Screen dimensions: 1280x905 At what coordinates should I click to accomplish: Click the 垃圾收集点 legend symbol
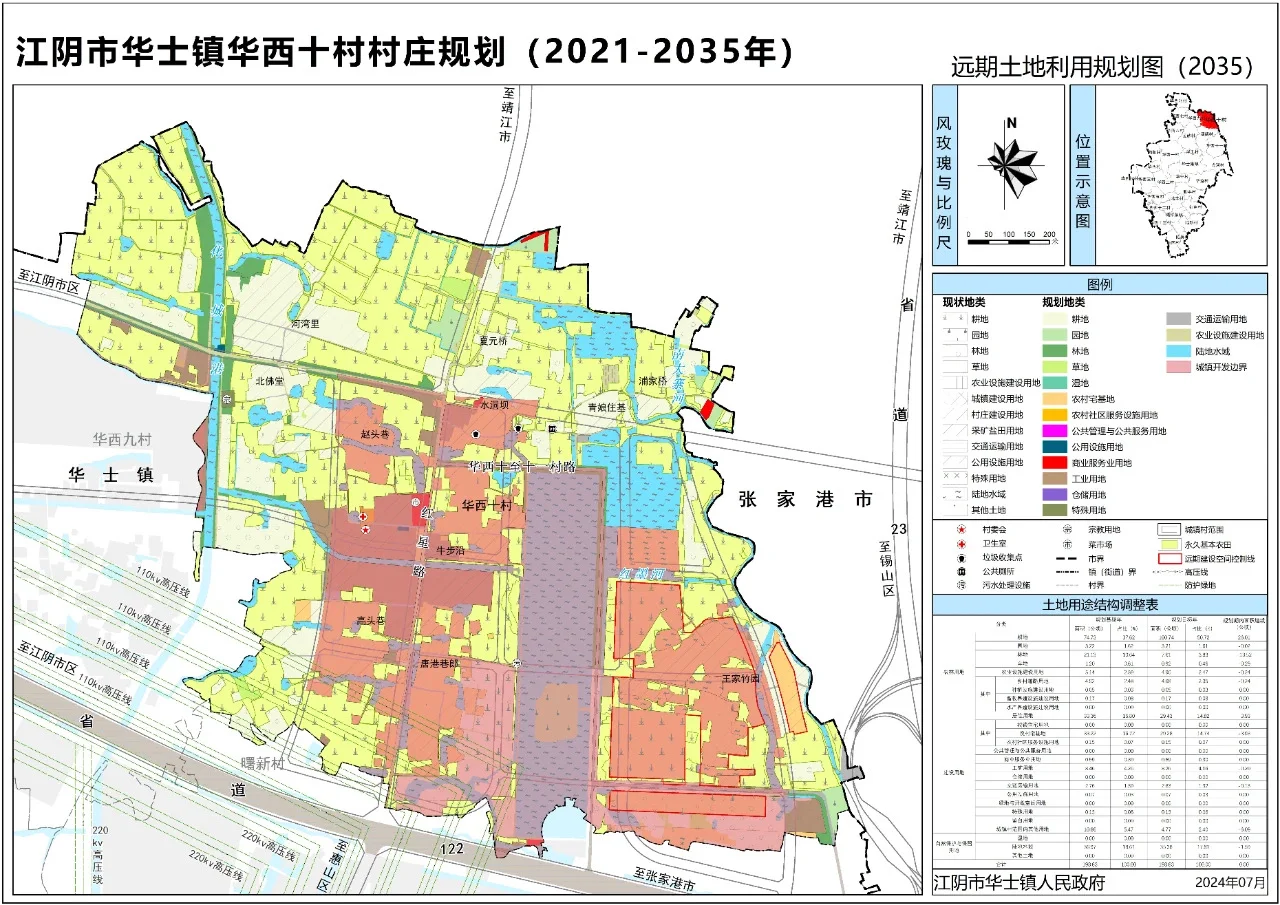click(961, 558)
